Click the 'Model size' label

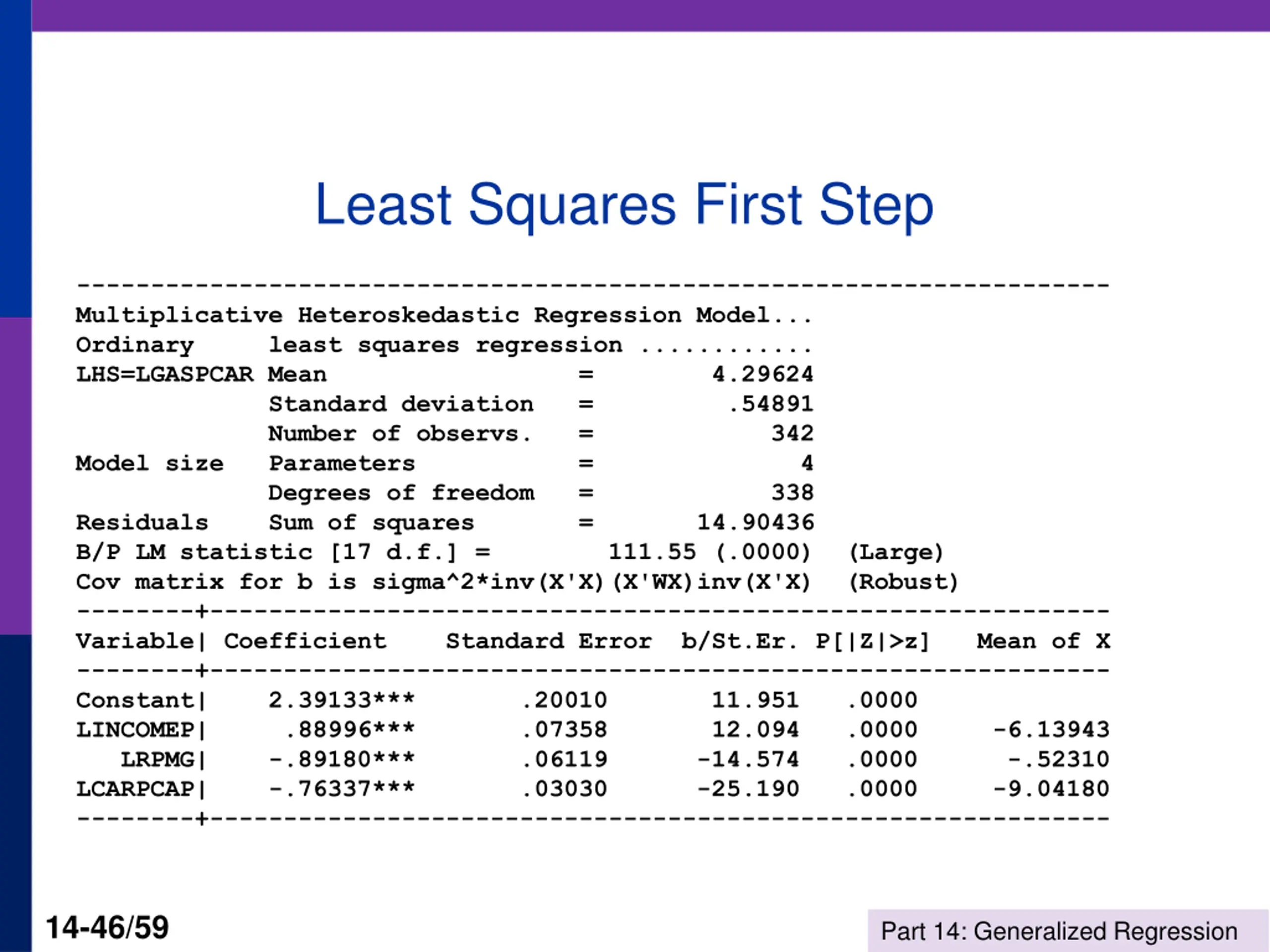149,463
